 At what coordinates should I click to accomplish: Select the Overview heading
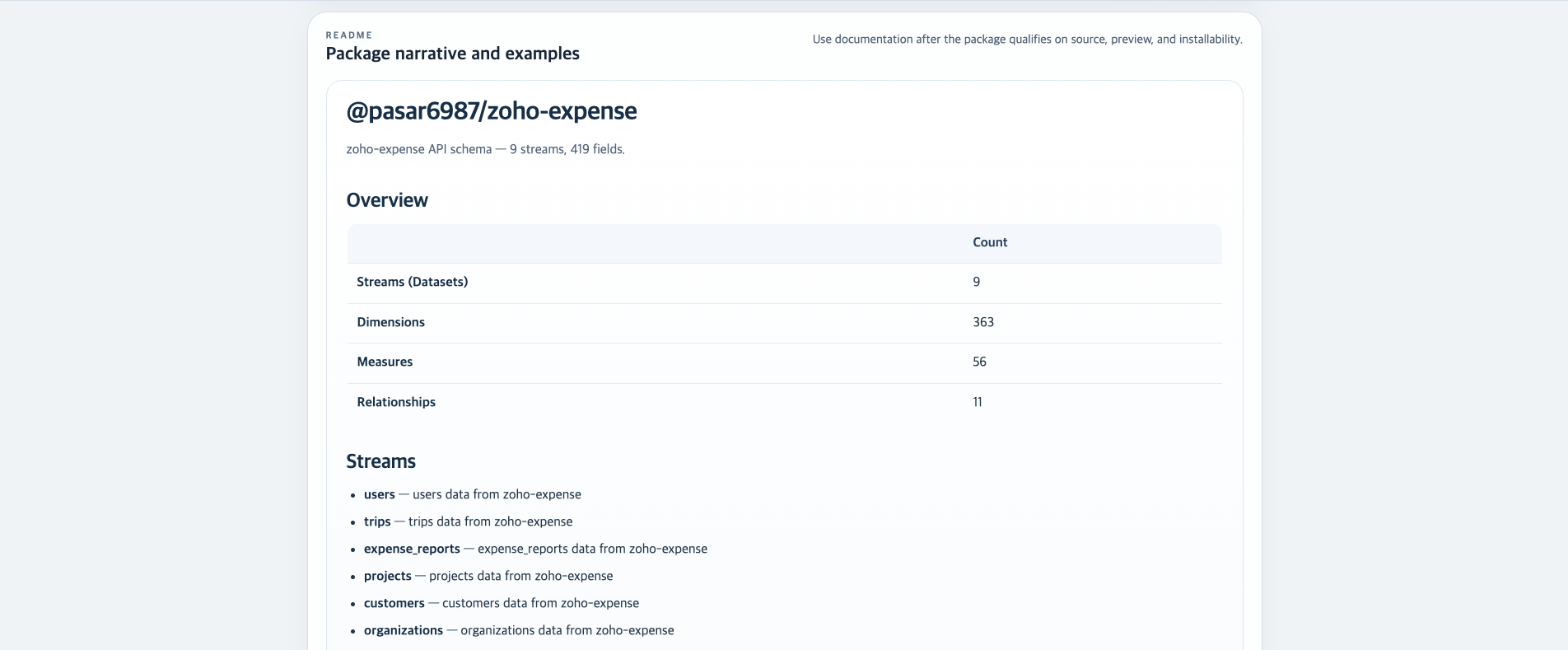tap(387, 200)
